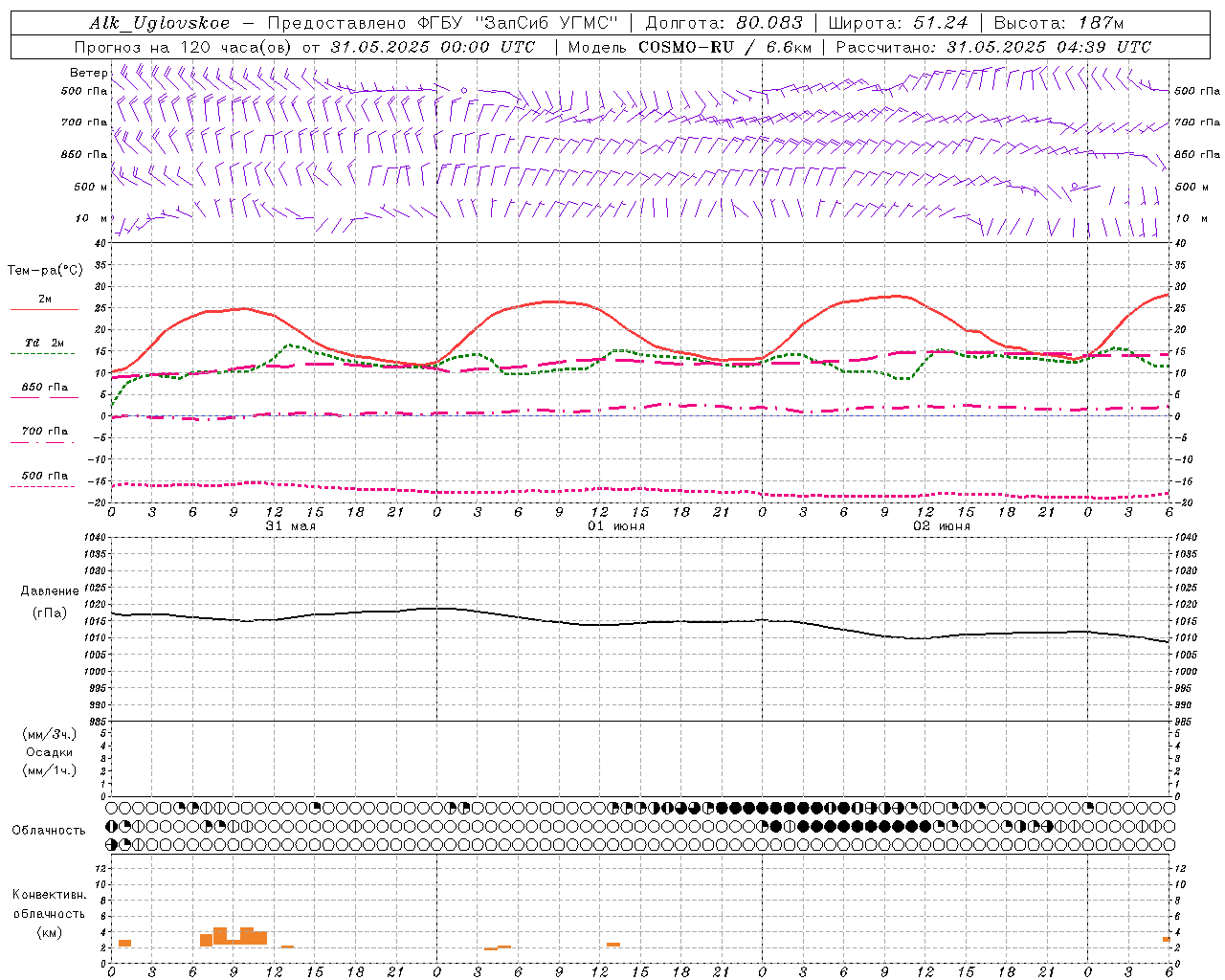Click the '31 мая' date label

pos(290,526)
